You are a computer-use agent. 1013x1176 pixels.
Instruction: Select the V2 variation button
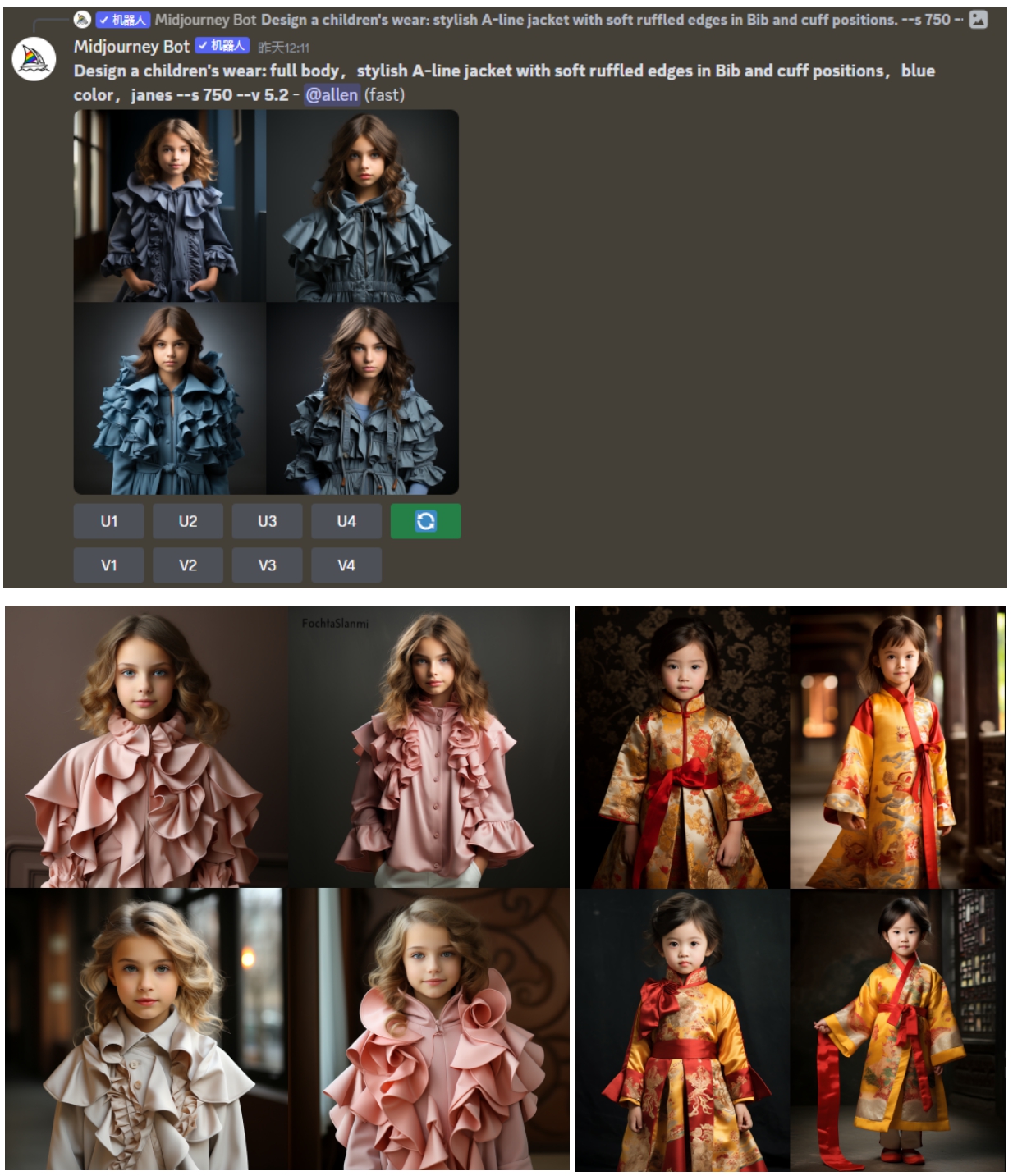(x=188, y=565)
